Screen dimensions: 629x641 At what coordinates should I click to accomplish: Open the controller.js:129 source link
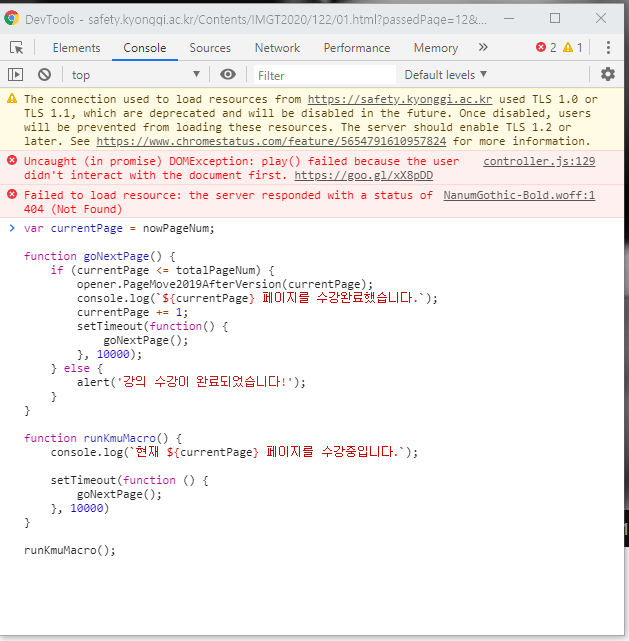pos(539,161)
